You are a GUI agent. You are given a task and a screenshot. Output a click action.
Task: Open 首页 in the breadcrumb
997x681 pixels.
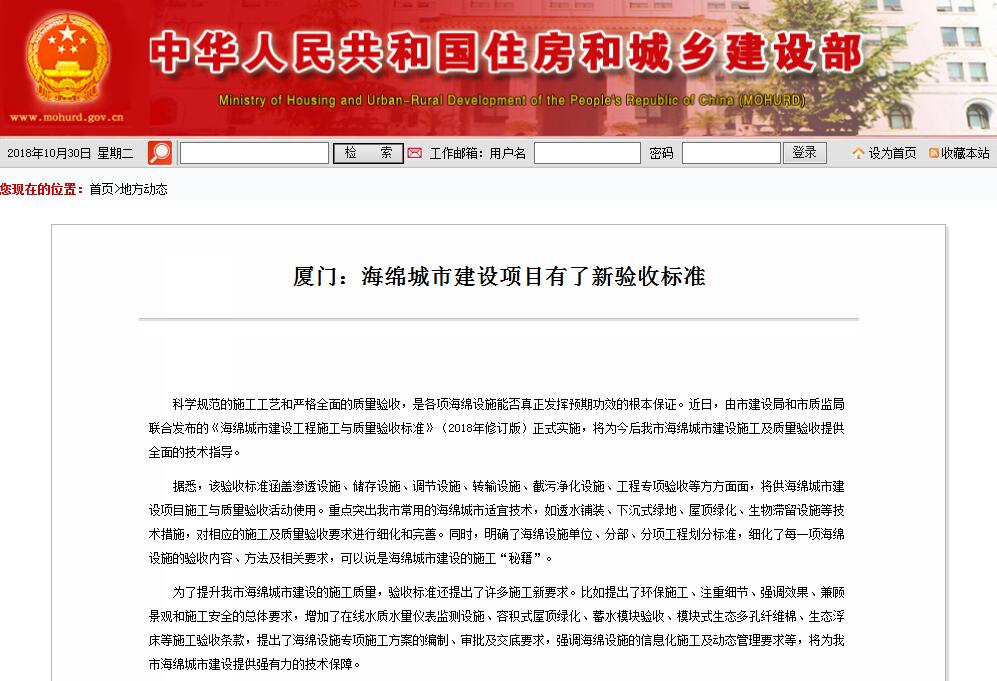pyautogui.click(x=101, y=189)
